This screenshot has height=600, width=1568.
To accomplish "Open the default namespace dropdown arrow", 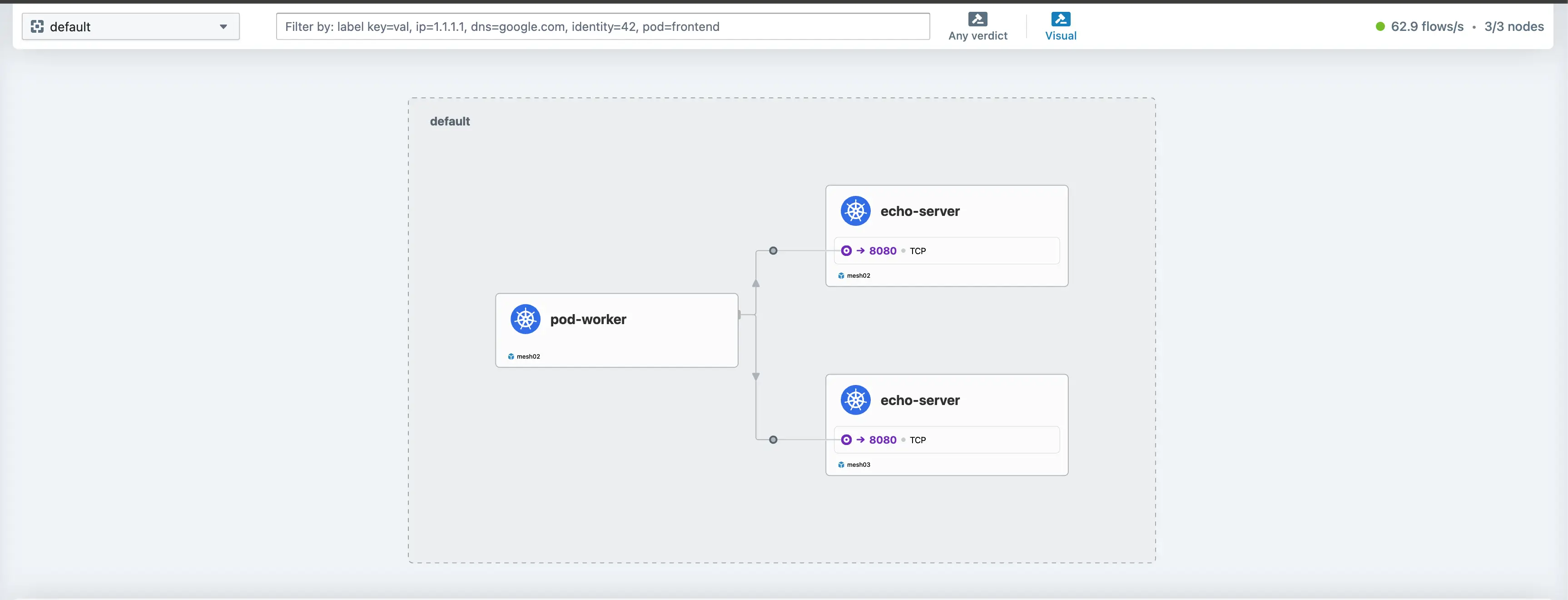I will click(x=223, y=27).
